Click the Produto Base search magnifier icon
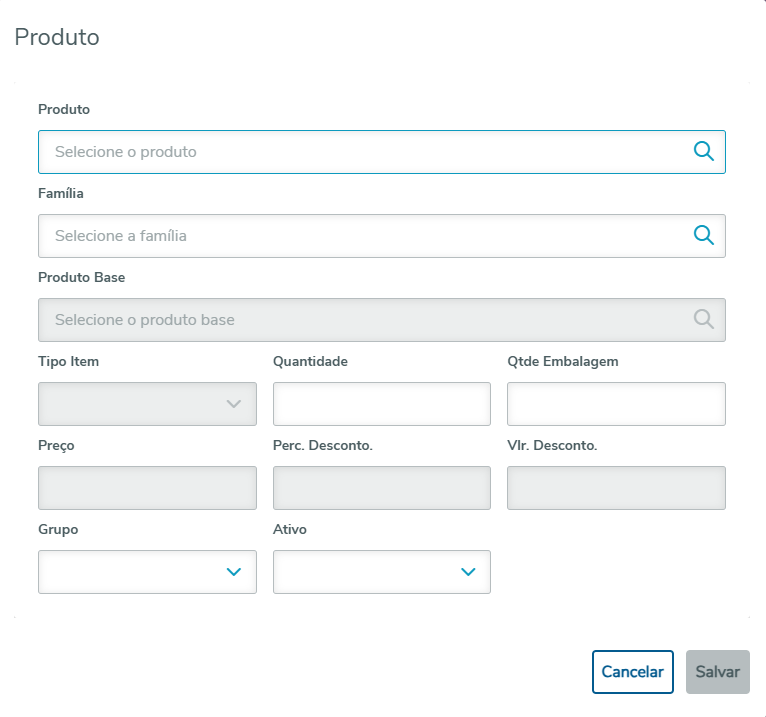This screenshot has width=766, height=717. pyautogui.click(x=703, y=320)
